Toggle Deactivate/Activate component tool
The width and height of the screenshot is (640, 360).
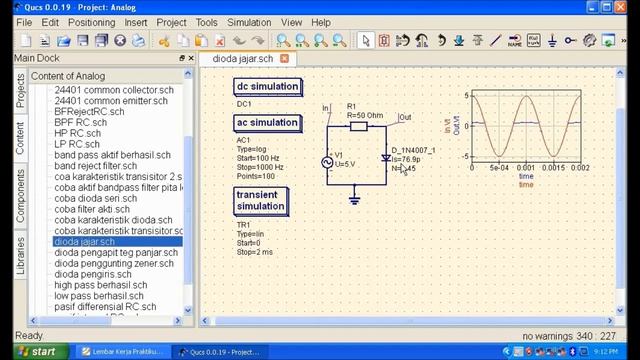click(x=384, y=40)
